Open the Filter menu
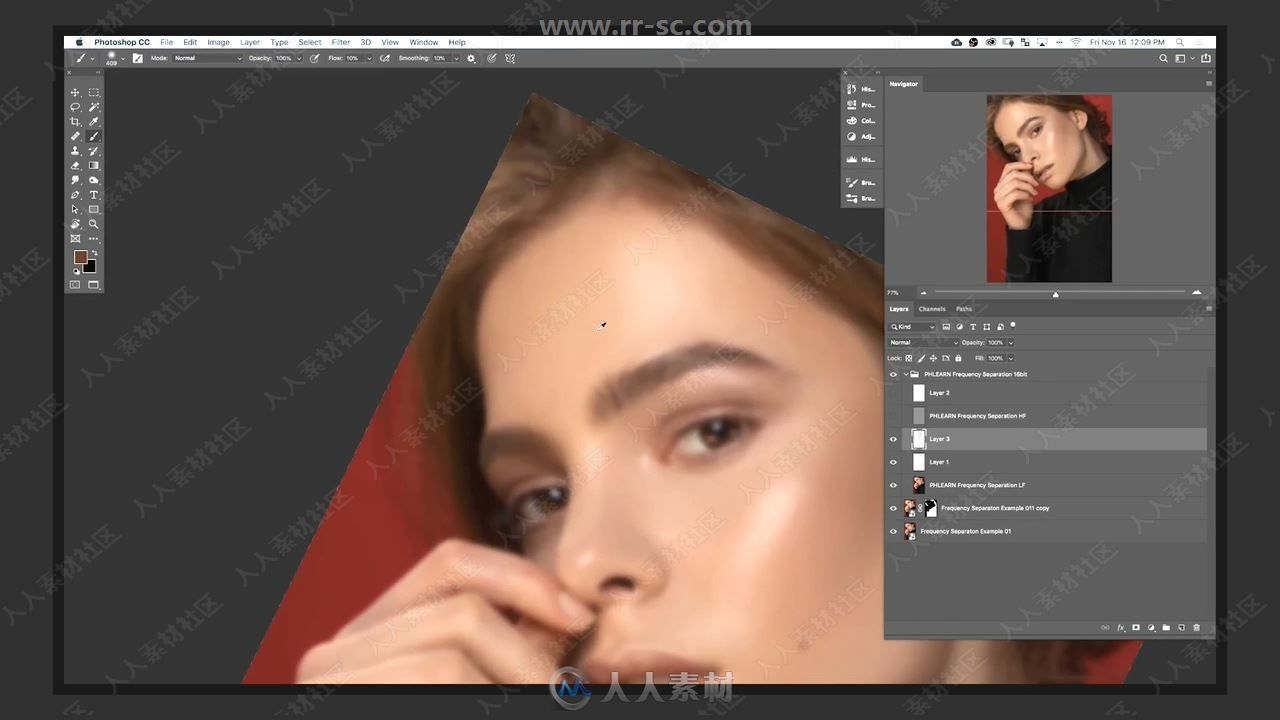The image size is (1280, 720). [x=340, y=42]
